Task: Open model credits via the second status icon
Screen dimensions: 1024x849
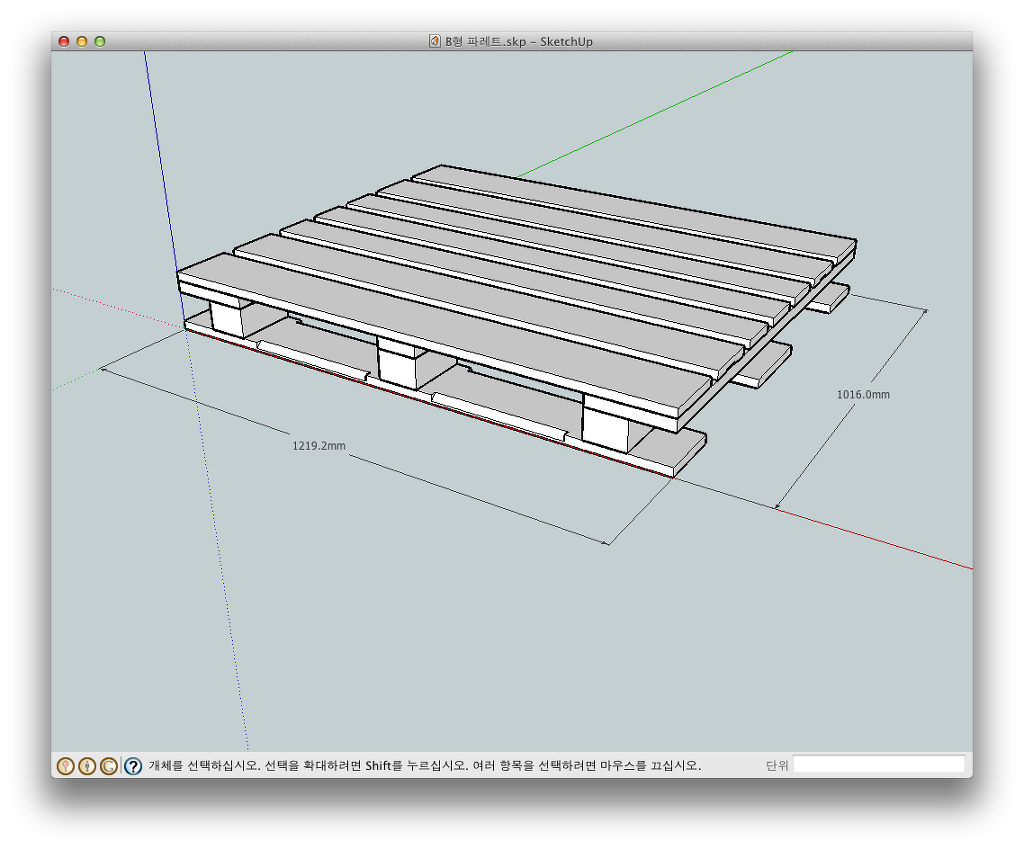Action: coord(87,766)
